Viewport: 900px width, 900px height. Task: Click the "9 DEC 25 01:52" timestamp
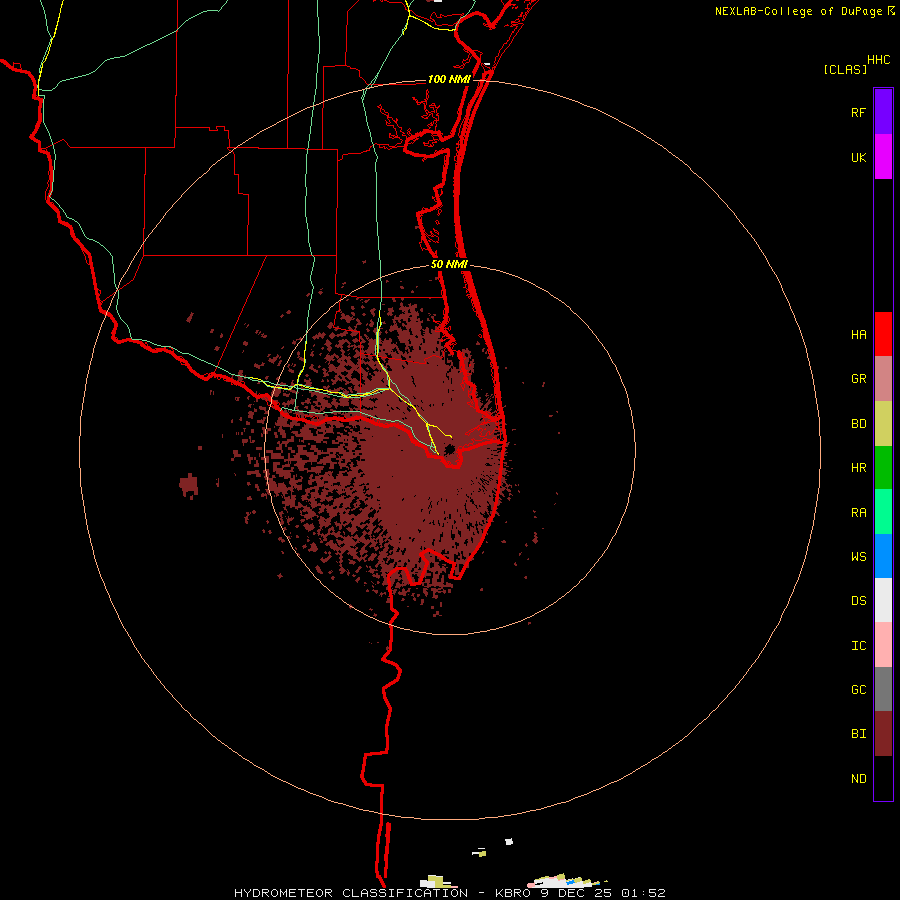tap(603, 893)
